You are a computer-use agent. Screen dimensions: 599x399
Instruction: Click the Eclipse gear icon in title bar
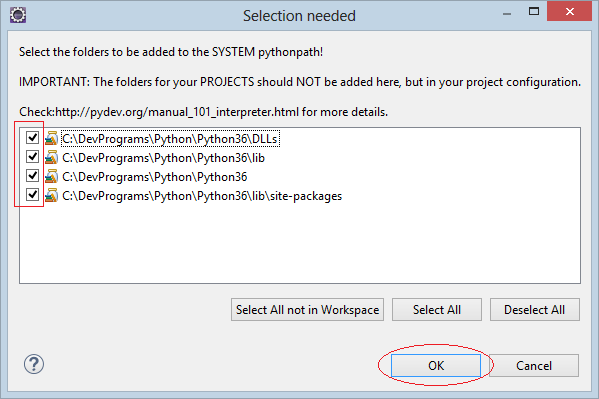click(18, 15)
